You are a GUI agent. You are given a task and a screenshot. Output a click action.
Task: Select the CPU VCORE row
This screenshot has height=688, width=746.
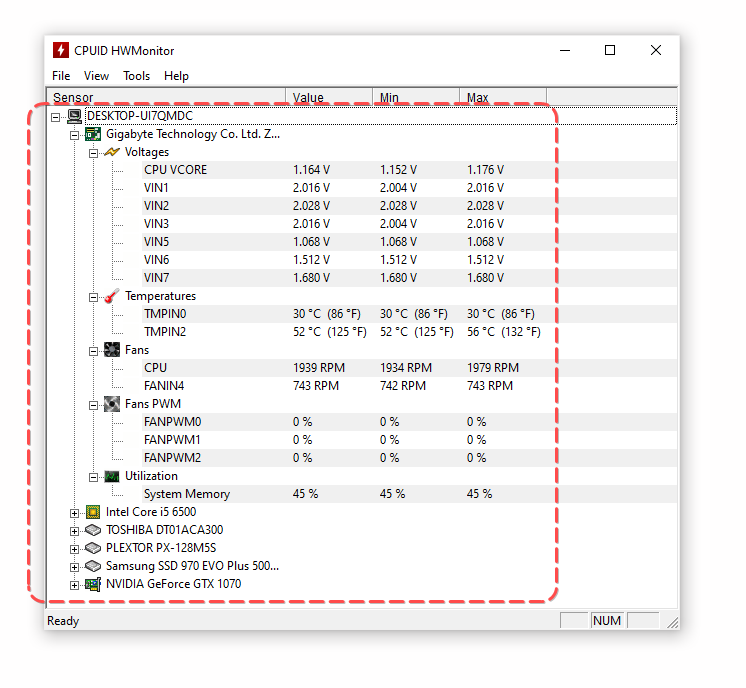click(409, 170)
